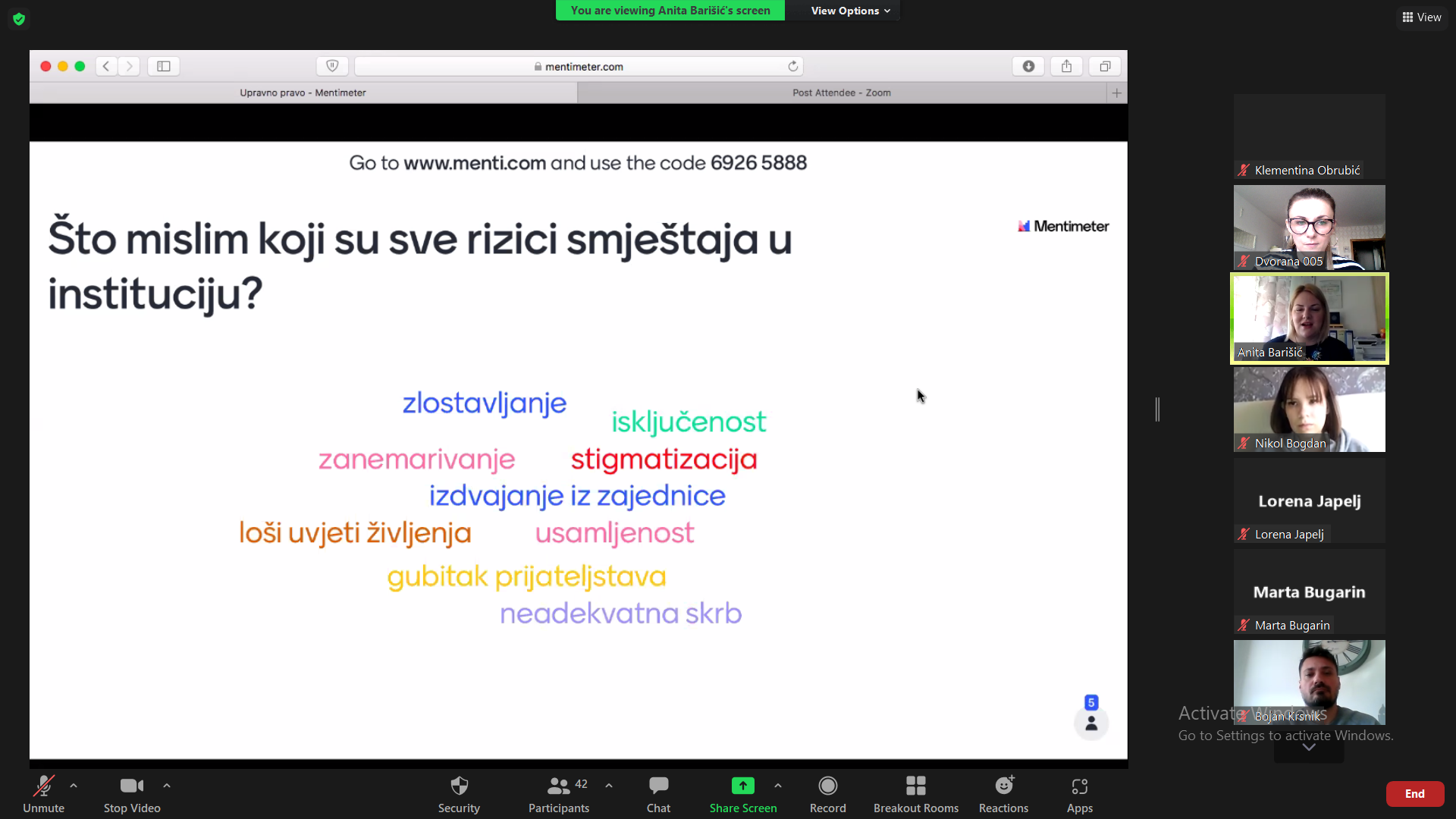Open Reactions menu

[1003, 794]
